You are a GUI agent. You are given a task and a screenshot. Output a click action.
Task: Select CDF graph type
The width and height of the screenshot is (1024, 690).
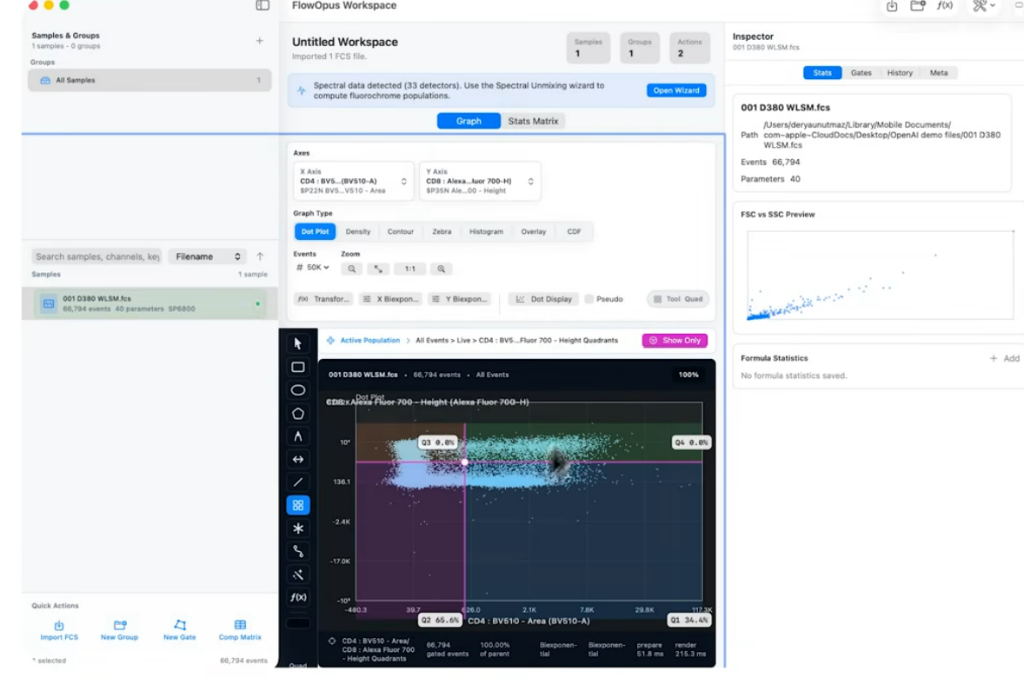pyautogui.click(x=574, y=232)
